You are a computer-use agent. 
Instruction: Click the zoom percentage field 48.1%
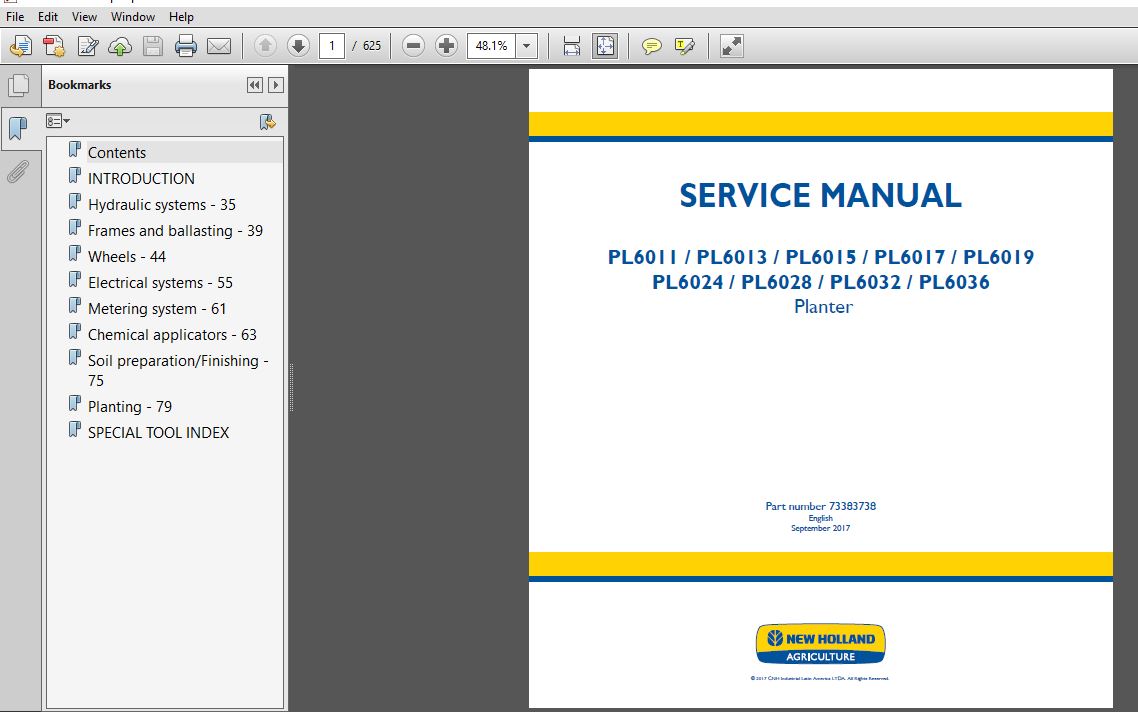[491, 46]
